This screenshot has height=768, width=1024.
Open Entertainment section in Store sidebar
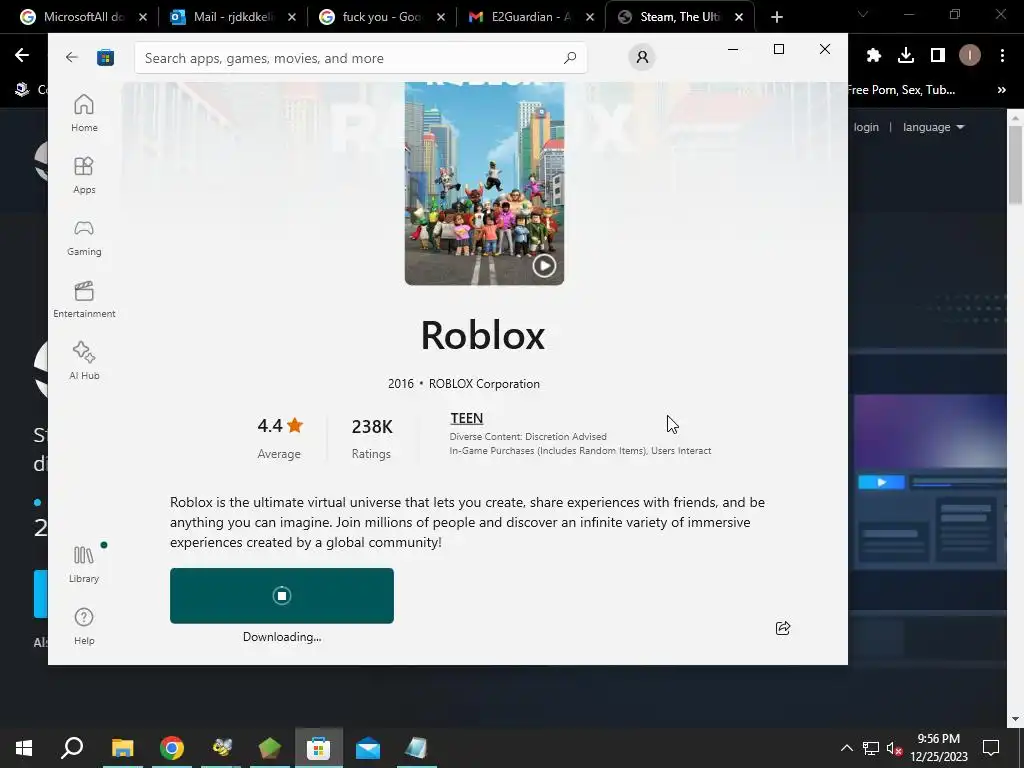[x=84, y=300]
